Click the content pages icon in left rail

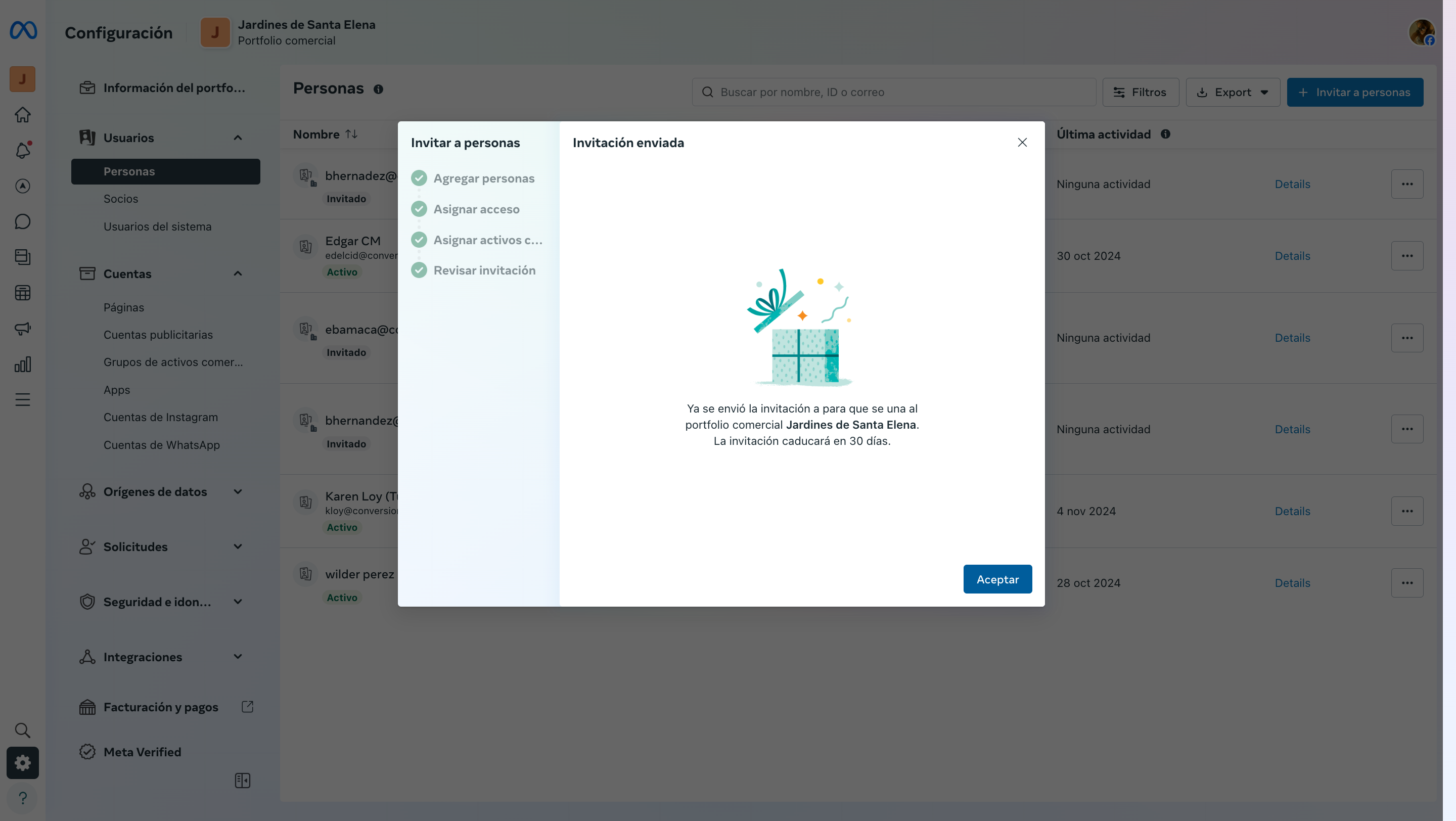pyautogui.click(x=23, y=257)
